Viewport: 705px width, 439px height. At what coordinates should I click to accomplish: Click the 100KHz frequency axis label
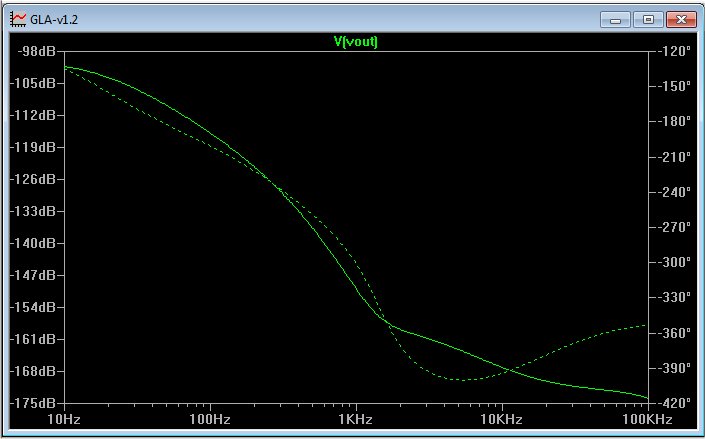tap(647, 420)
